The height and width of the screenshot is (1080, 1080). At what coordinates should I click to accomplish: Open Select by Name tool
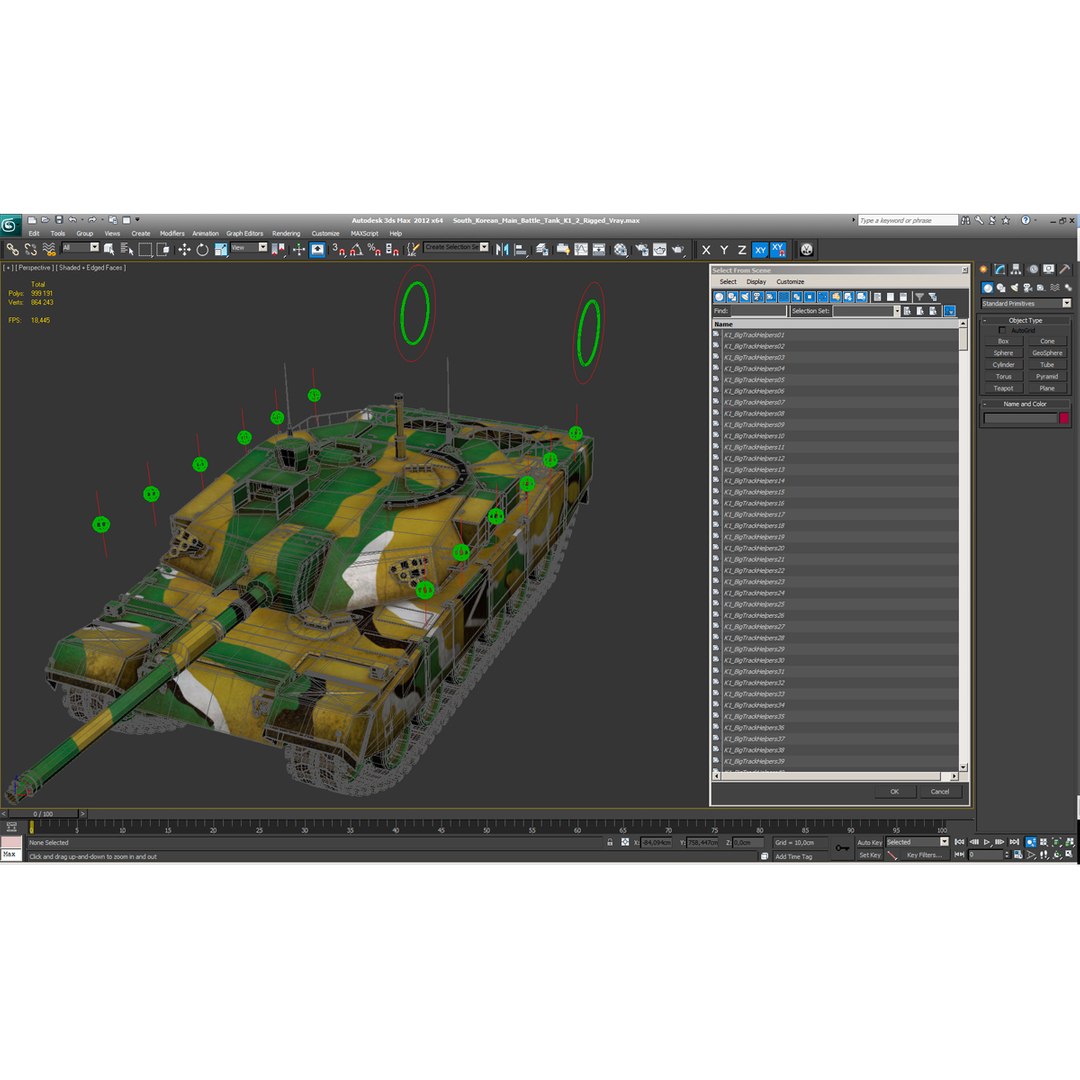coord(127,249)
